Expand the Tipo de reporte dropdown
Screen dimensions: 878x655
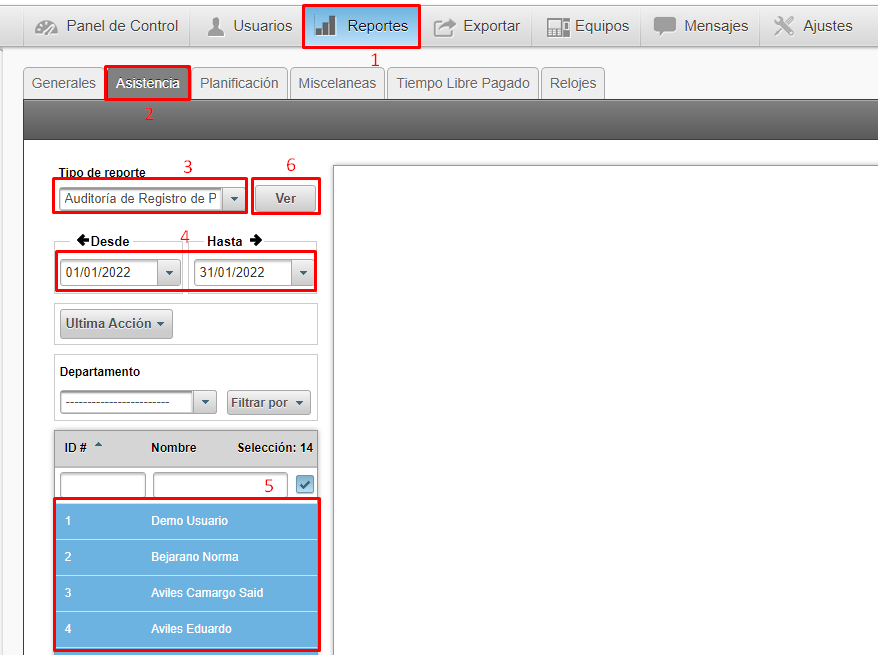233,199
